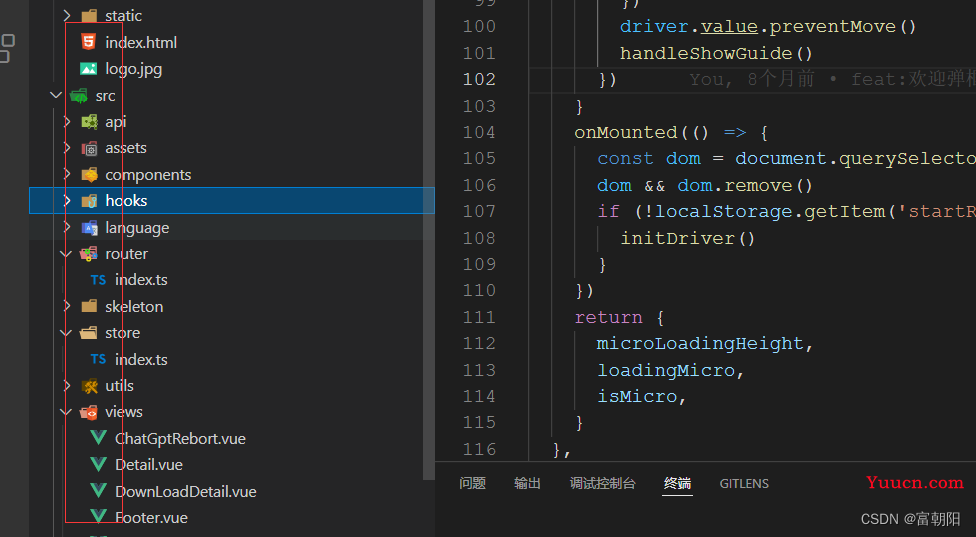Click the image icon beside logo.jpg
Screen dimensions: 976x537
coord(88,68)
